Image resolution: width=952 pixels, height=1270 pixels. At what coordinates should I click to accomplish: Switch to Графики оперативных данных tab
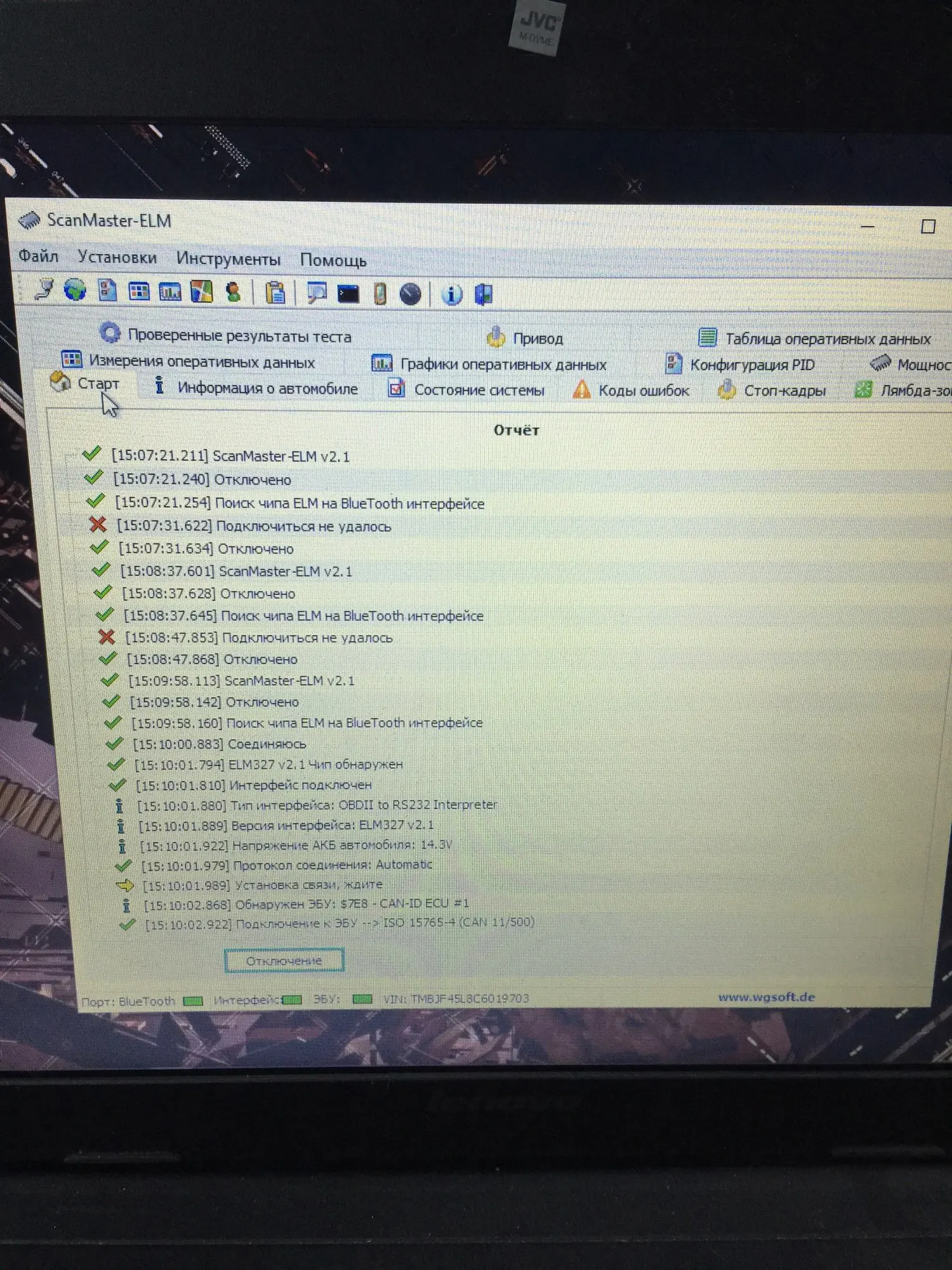click(489, 364)
